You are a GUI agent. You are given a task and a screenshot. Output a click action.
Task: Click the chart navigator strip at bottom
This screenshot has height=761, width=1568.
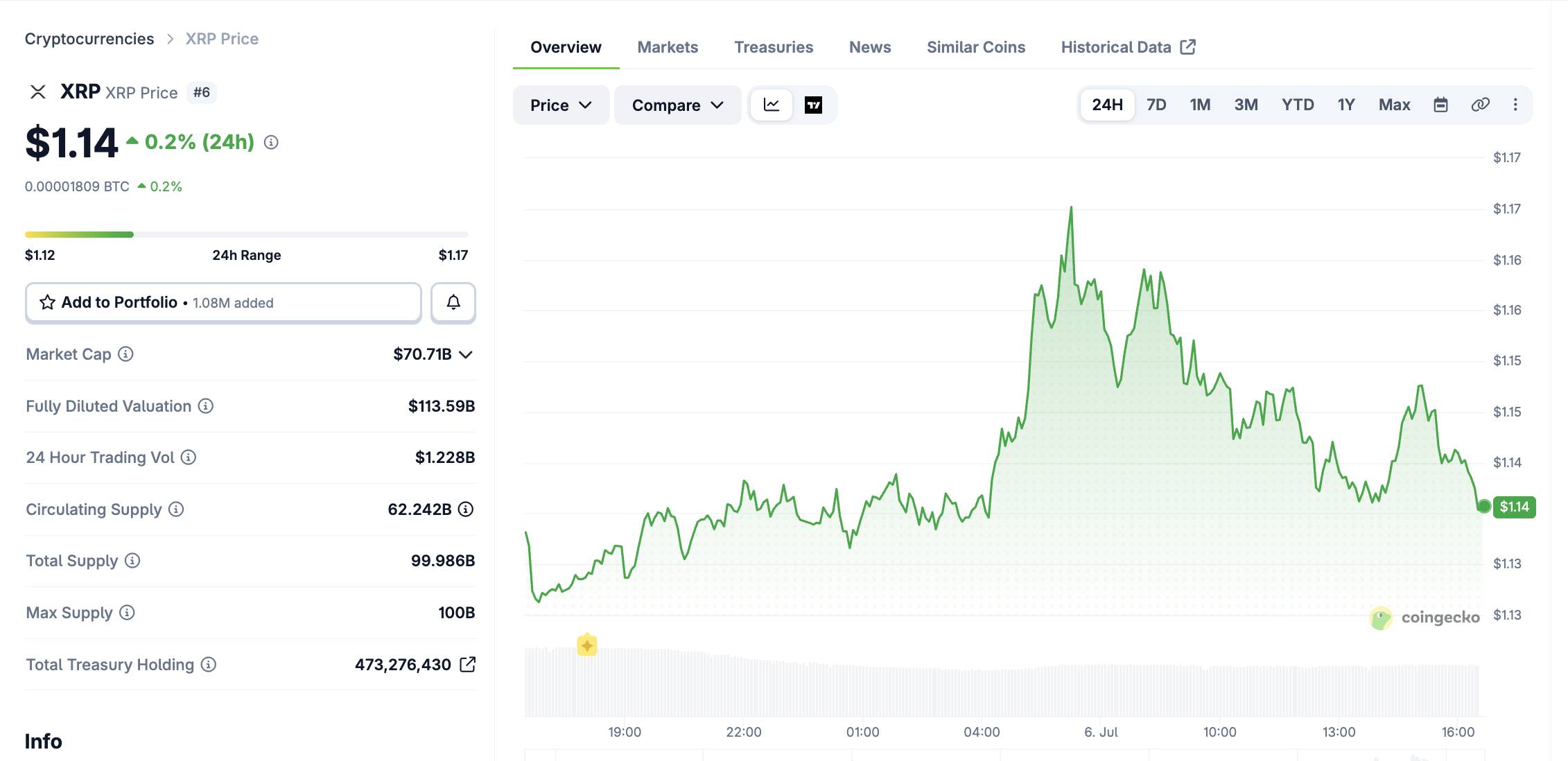click(1004, 755)
